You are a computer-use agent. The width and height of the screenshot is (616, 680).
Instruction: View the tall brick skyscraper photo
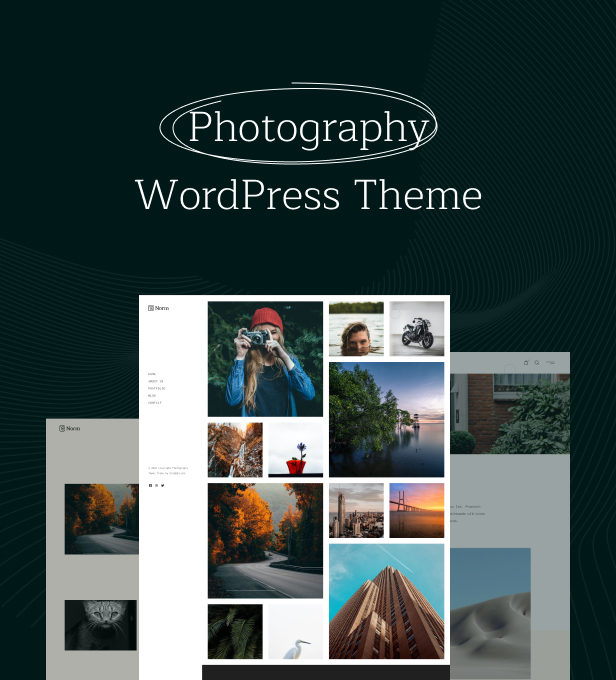click(386, 601)
